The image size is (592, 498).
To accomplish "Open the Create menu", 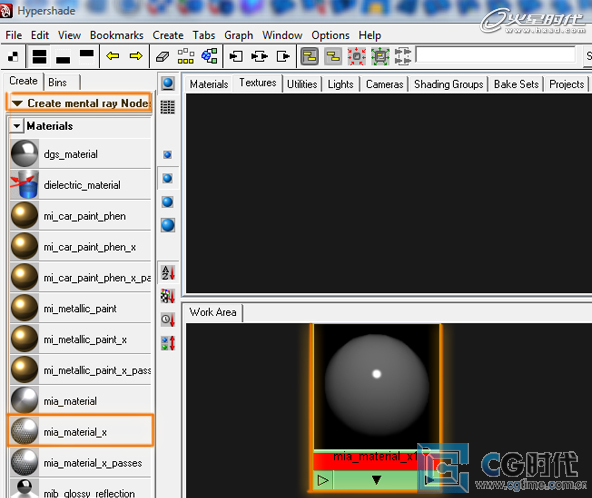I will (168, 35).
